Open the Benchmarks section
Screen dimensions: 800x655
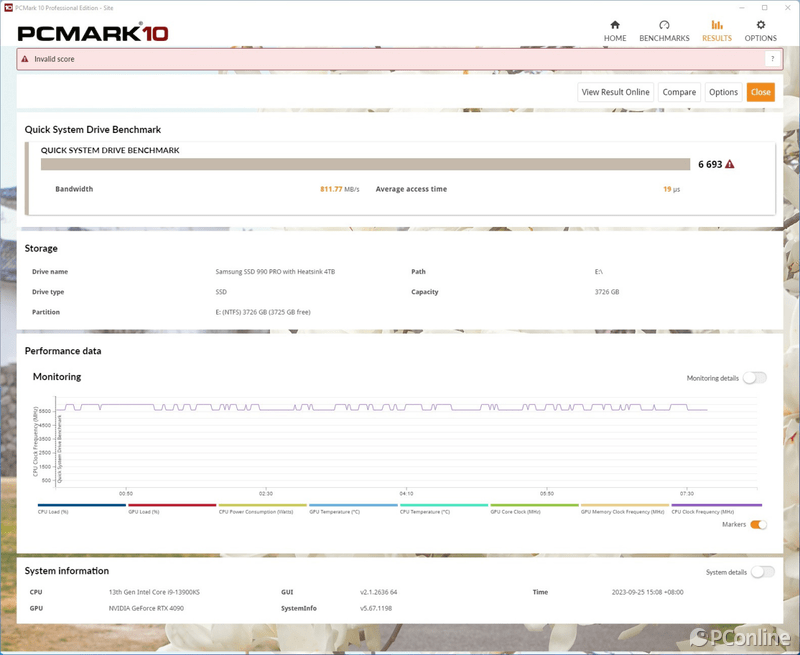664,31
